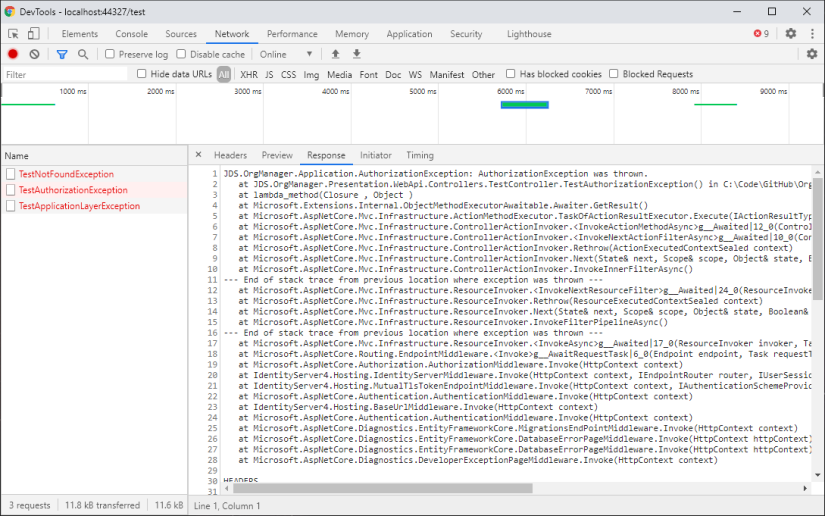Tick the TestAuthorizationException row checkbox
Image resolution: width=825 pixels, height=516 pixels.
(x=11, y=190)
